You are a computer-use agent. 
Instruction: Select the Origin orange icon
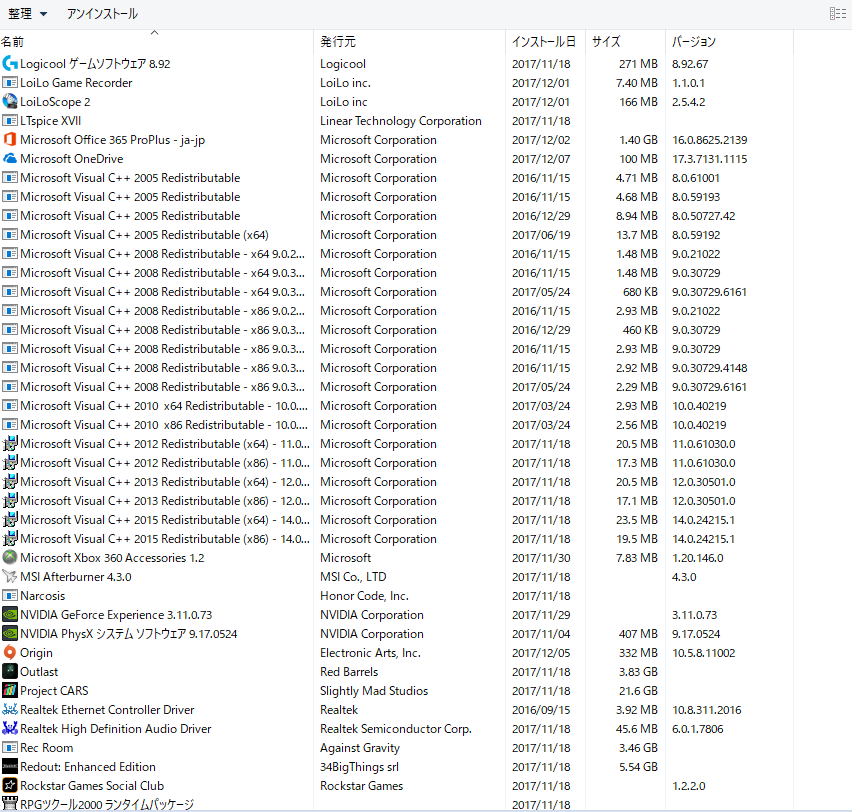tap(10, 653)
